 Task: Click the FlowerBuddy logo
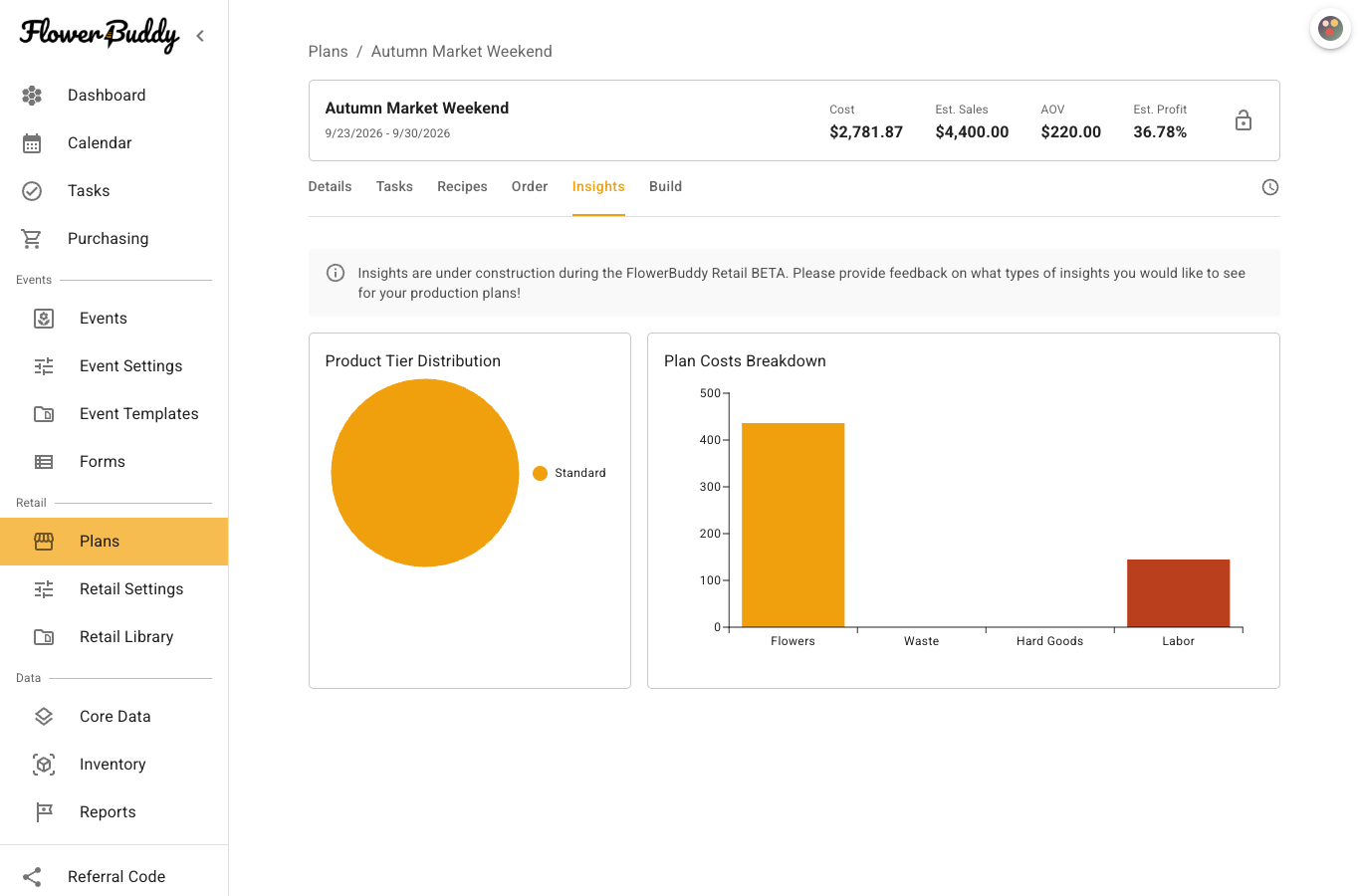point(100,35)
